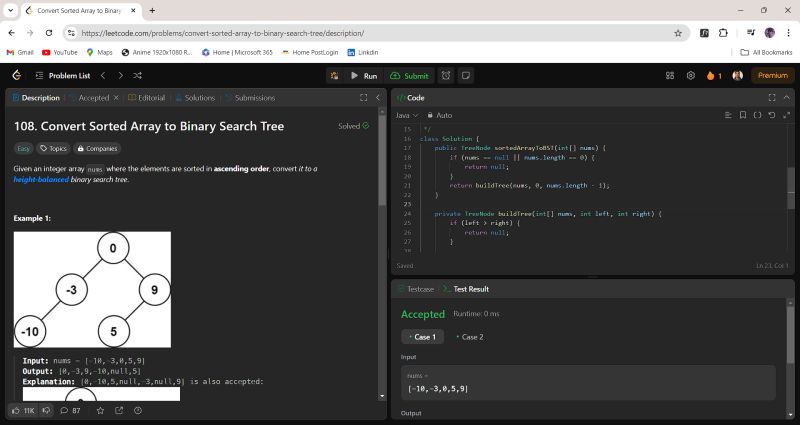Image resolution: width=800 pixels, height=425 pixels.
Task: Open Java language dropdown
Action: (x=405, y=115)
